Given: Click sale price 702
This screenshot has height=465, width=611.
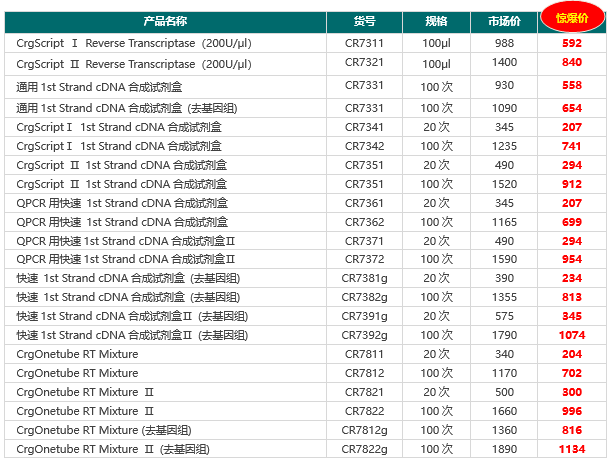Looking at the screenshot, I should click(x=572, y=374).
